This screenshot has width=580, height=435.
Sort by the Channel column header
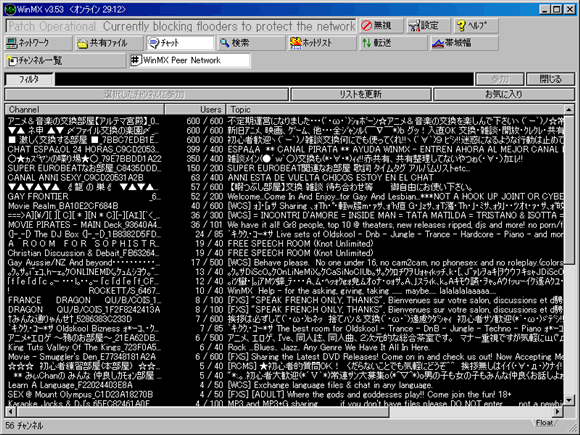(x=84, y=109)
